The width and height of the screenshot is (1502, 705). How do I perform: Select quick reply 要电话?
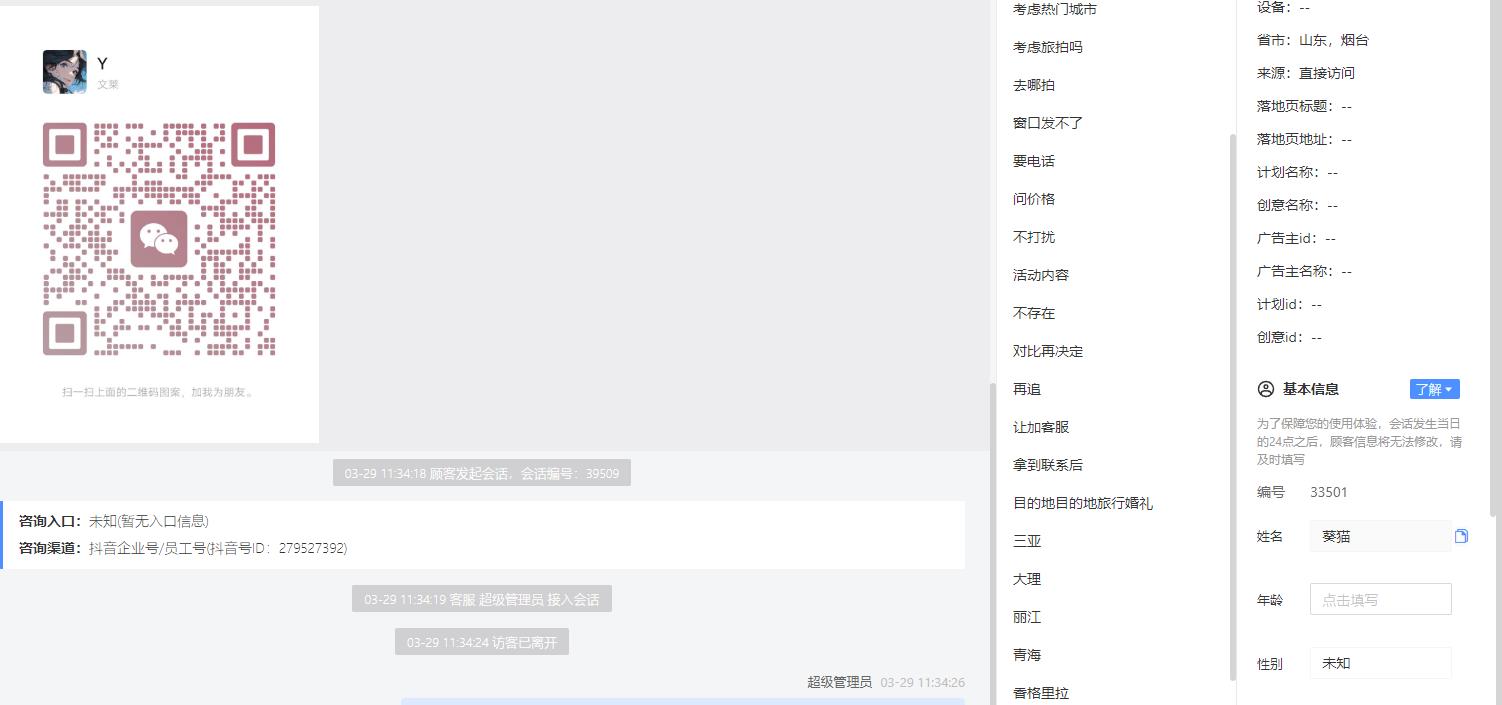[1034, 161]
